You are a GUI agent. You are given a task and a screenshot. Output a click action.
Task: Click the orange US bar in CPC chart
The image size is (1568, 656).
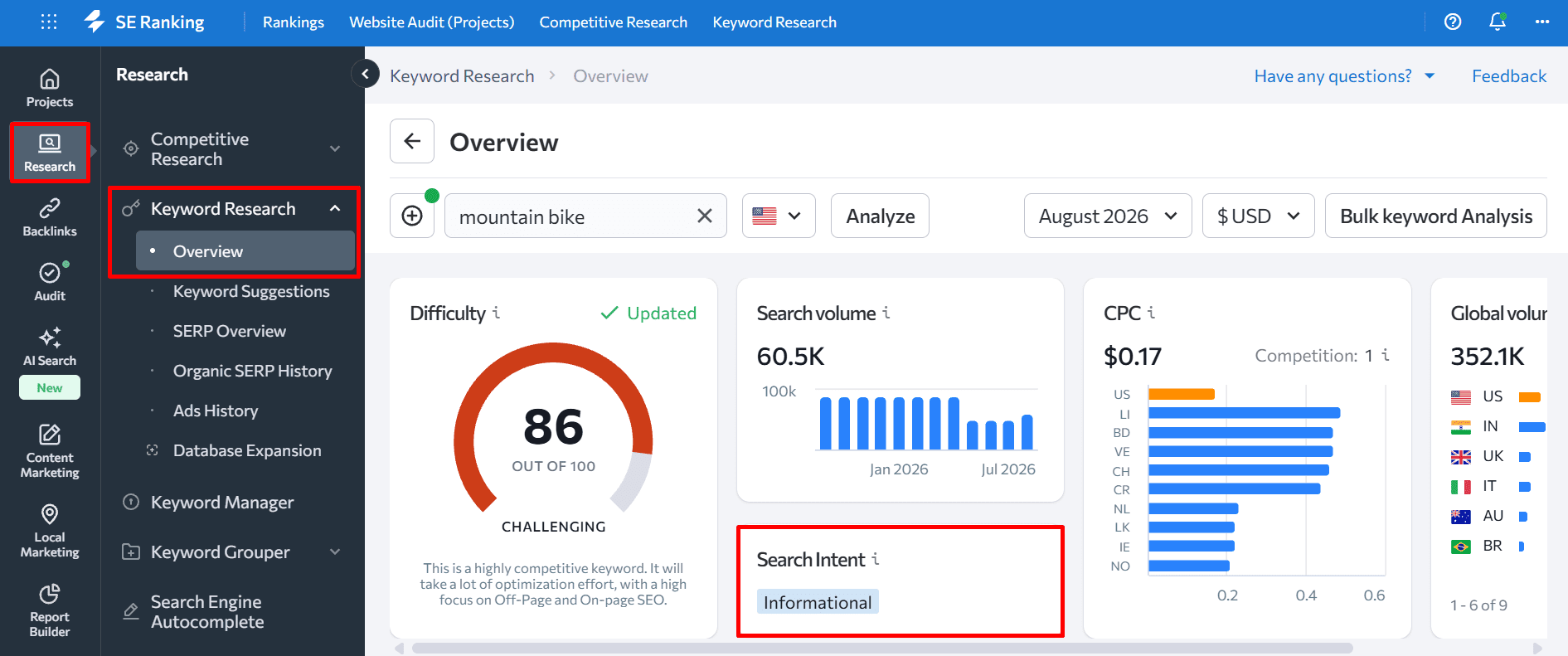click(1182, 394)
